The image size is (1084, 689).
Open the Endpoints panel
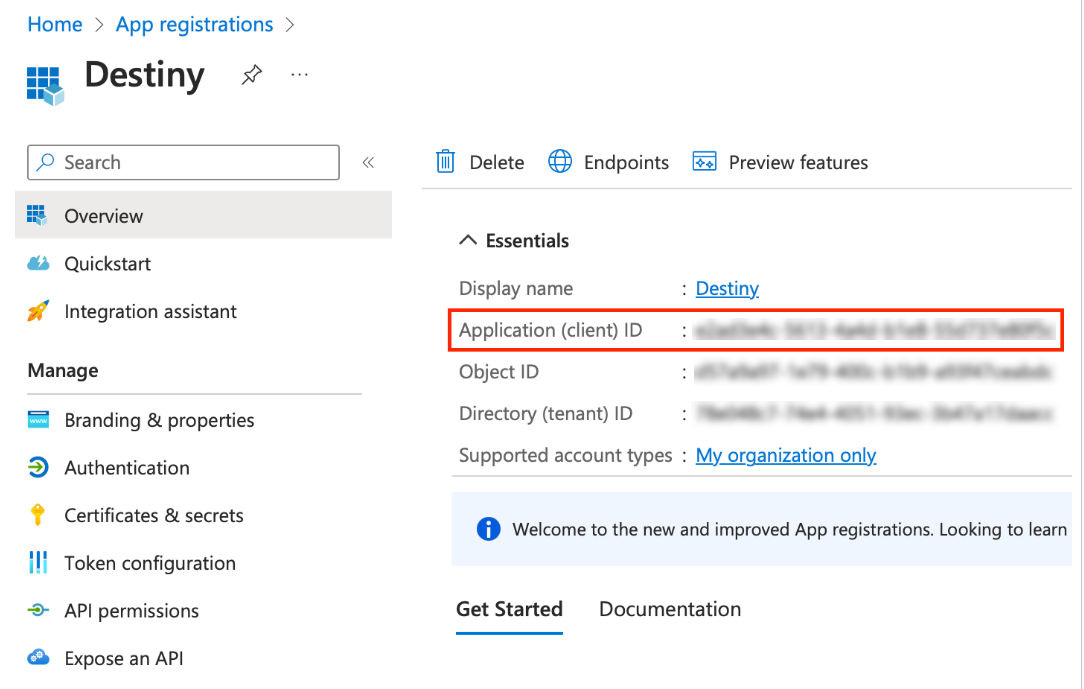click(607, 162)
